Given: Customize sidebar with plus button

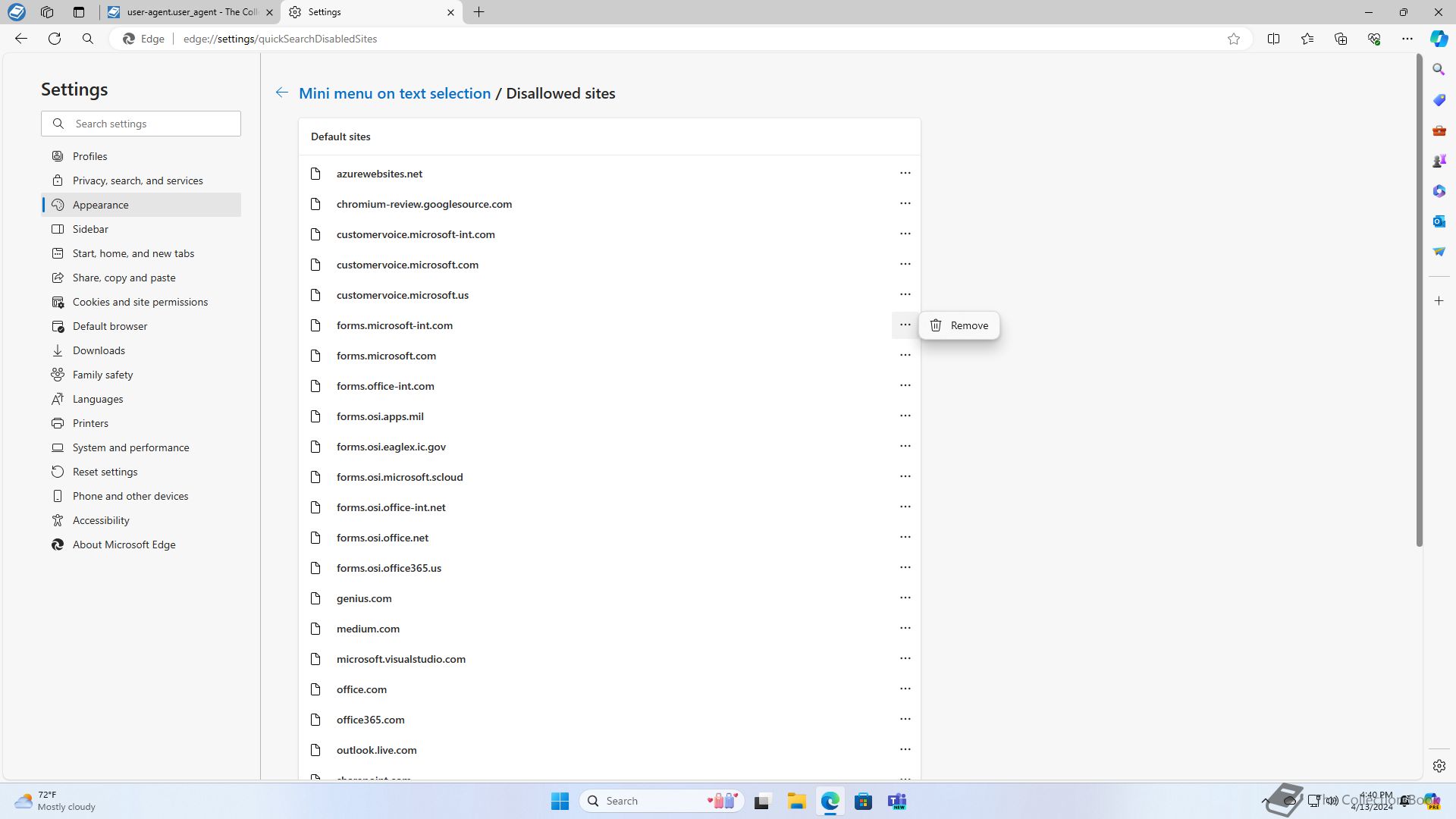Looking at the screenshot, I should (x=1439, y=301).
